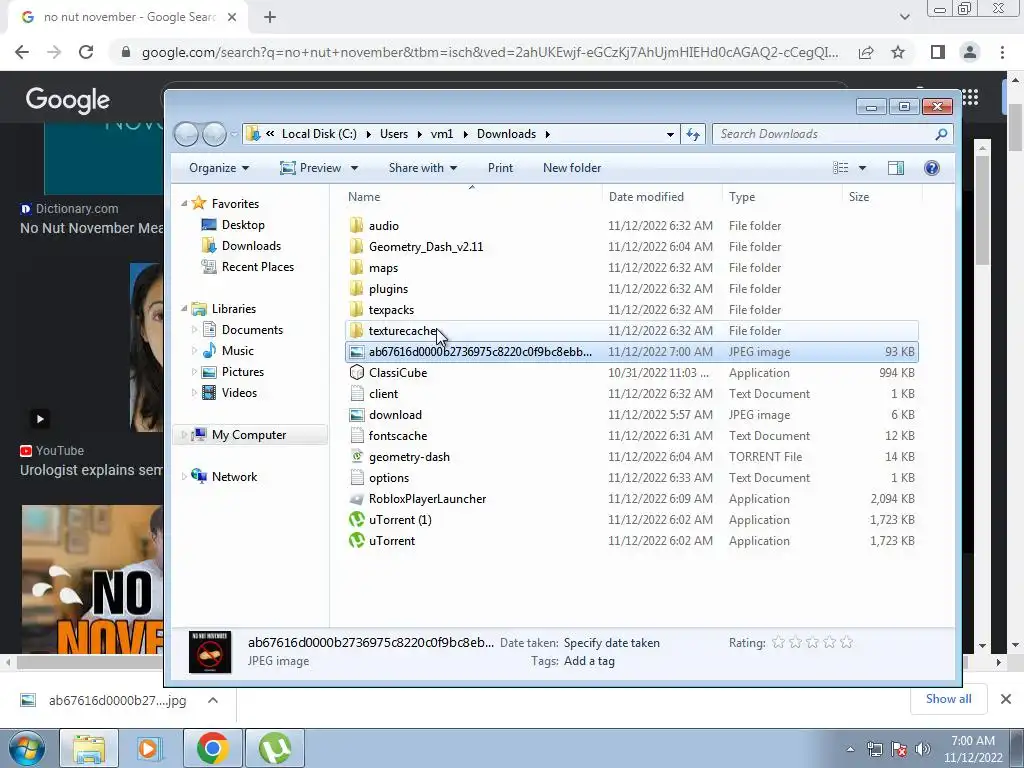Click Chrome share page icon
The width and height of the screenshot is (1024, 768).
point(866,52)
